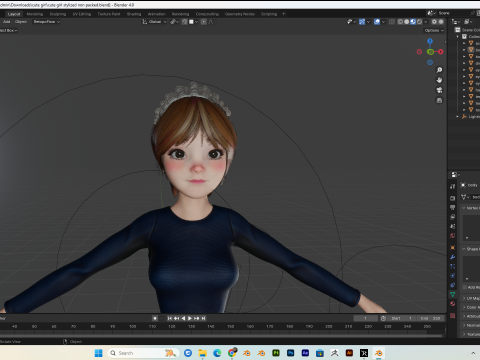The width and height of the screenshot is (480, 360).
Task: Open the Object menu
Action: click(21, 22)
